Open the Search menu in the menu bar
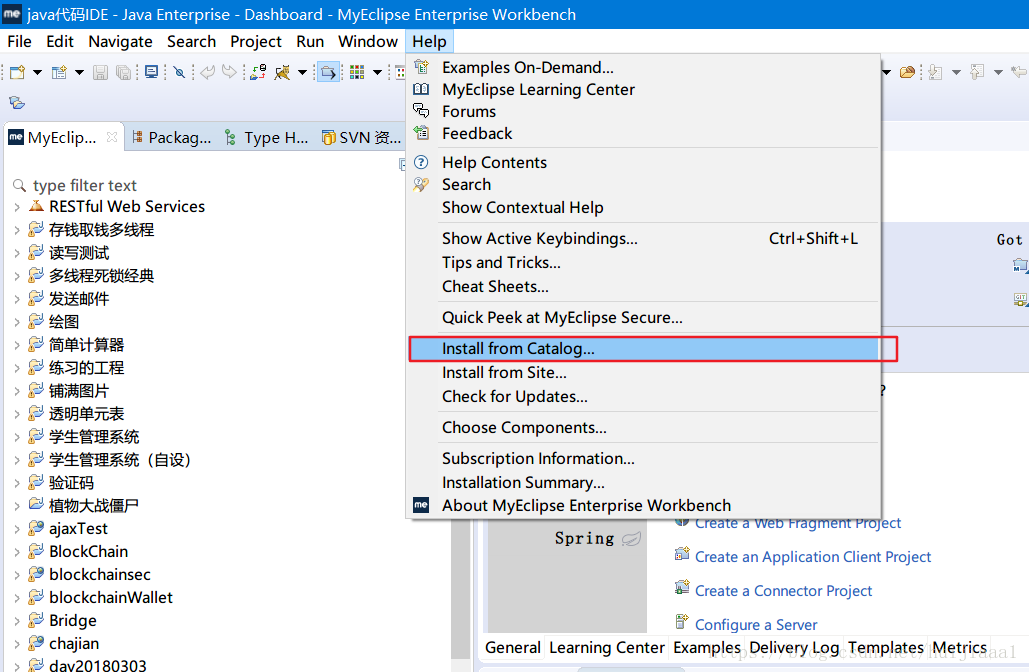Viewport: 1029px width, 672px height. (191, 41)
